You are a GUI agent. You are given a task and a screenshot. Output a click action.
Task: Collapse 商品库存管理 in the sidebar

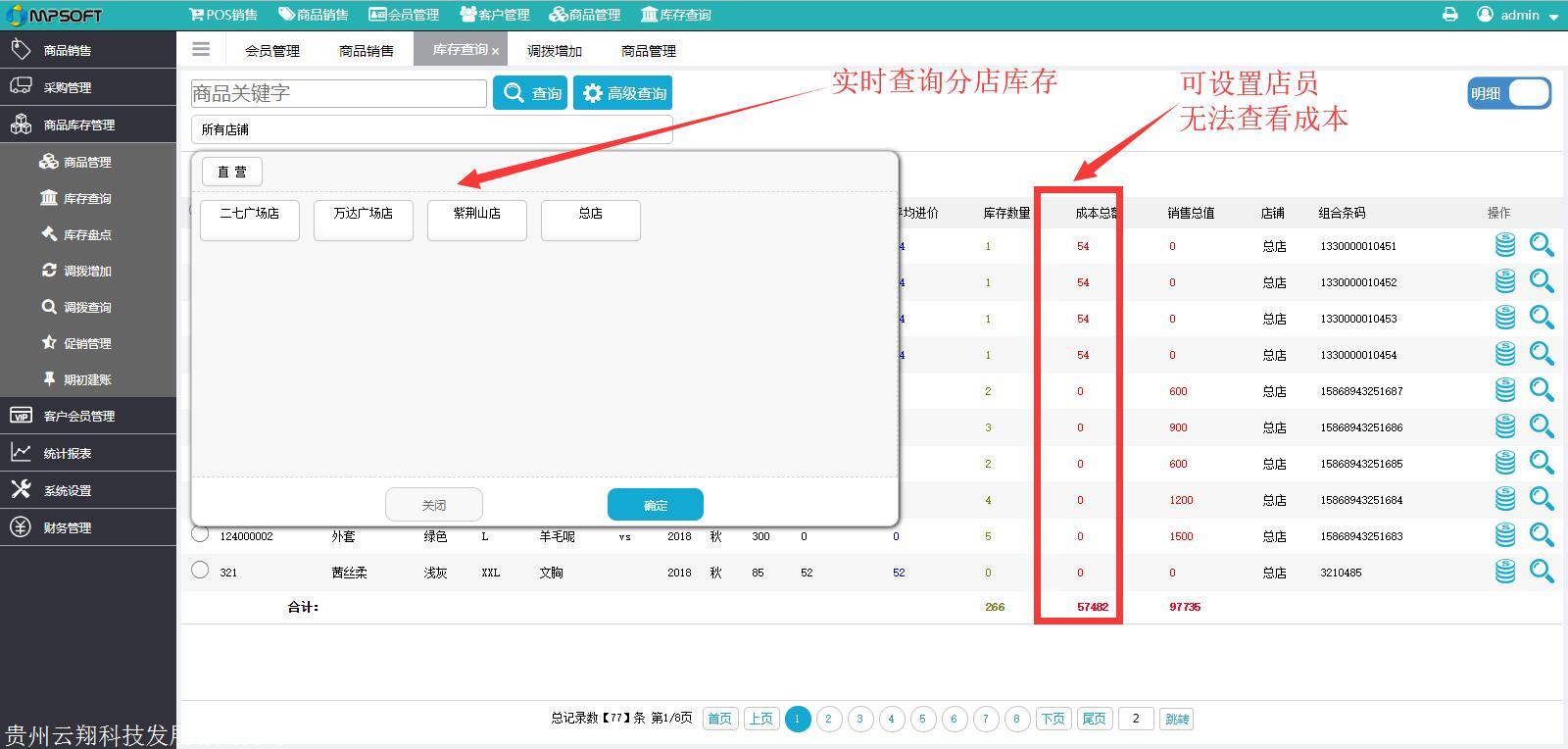click(x=88, y=125)
